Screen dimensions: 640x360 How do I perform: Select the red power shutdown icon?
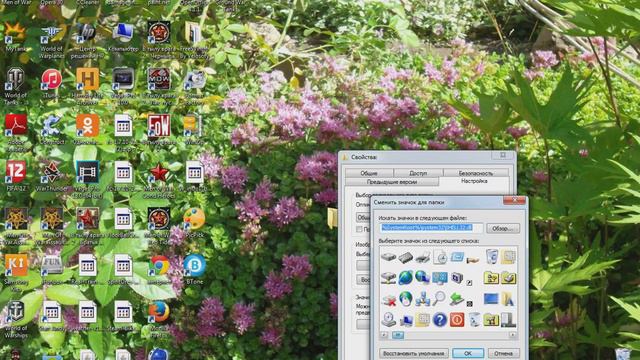click(x=457, y=320)
